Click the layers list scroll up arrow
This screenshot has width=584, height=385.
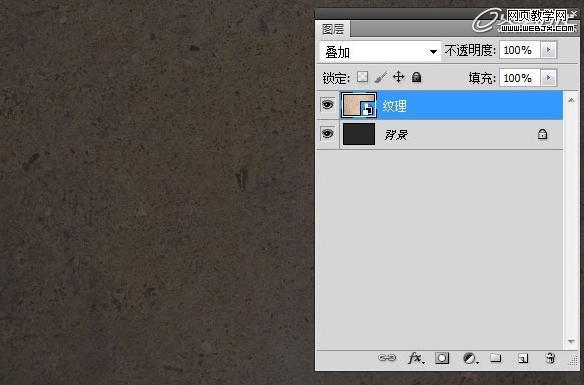(571, 100)
